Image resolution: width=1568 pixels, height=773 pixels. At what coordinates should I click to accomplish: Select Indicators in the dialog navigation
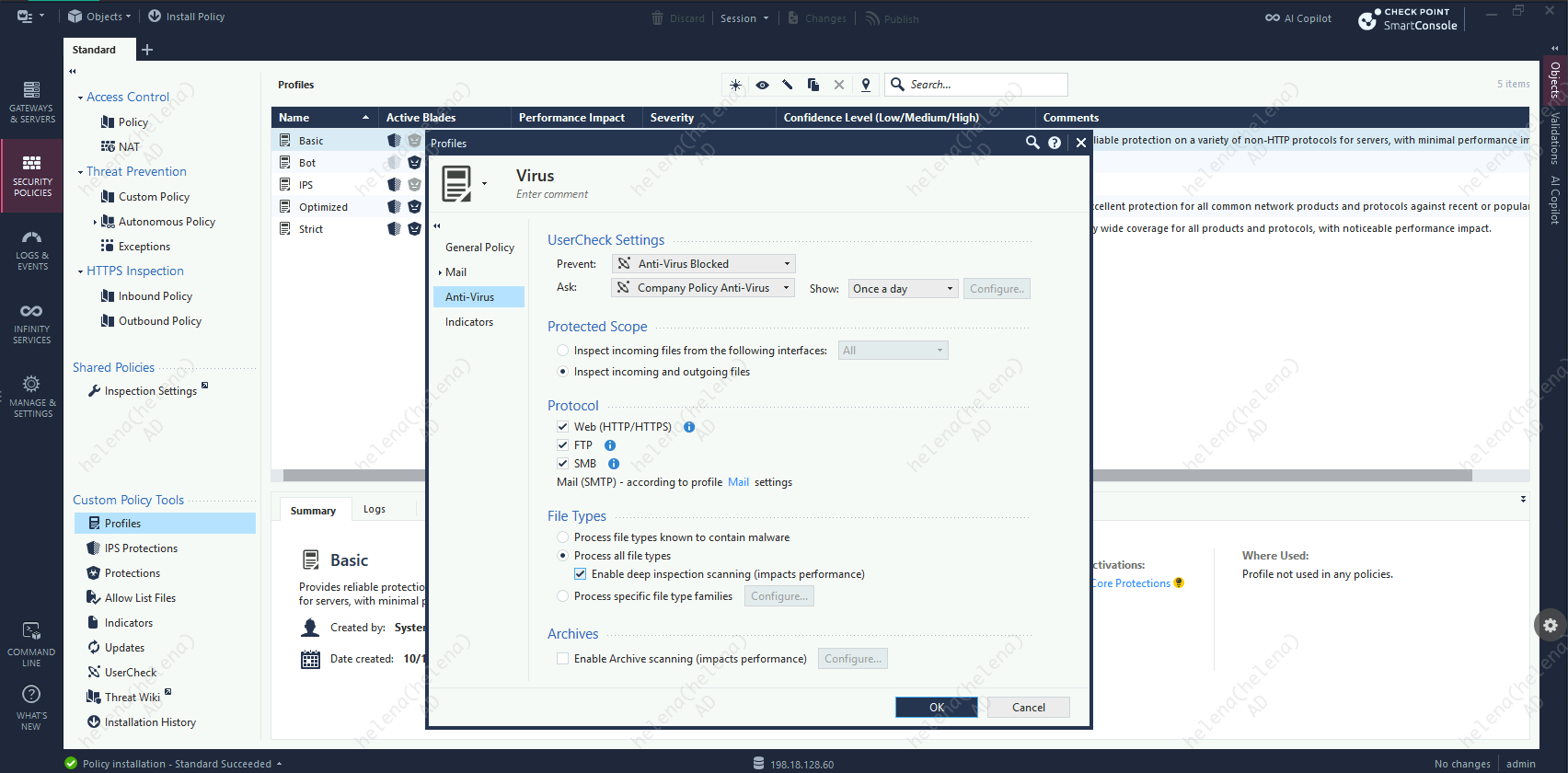click(469, 322)
